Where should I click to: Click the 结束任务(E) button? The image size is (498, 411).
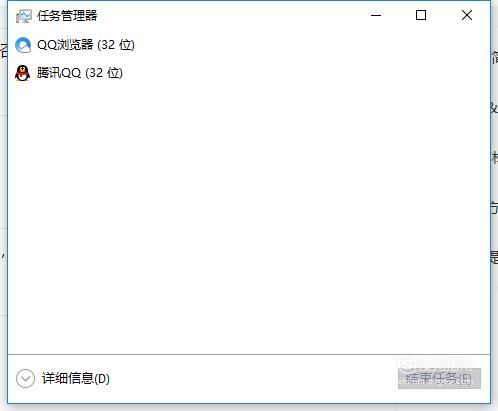[439, 378]
